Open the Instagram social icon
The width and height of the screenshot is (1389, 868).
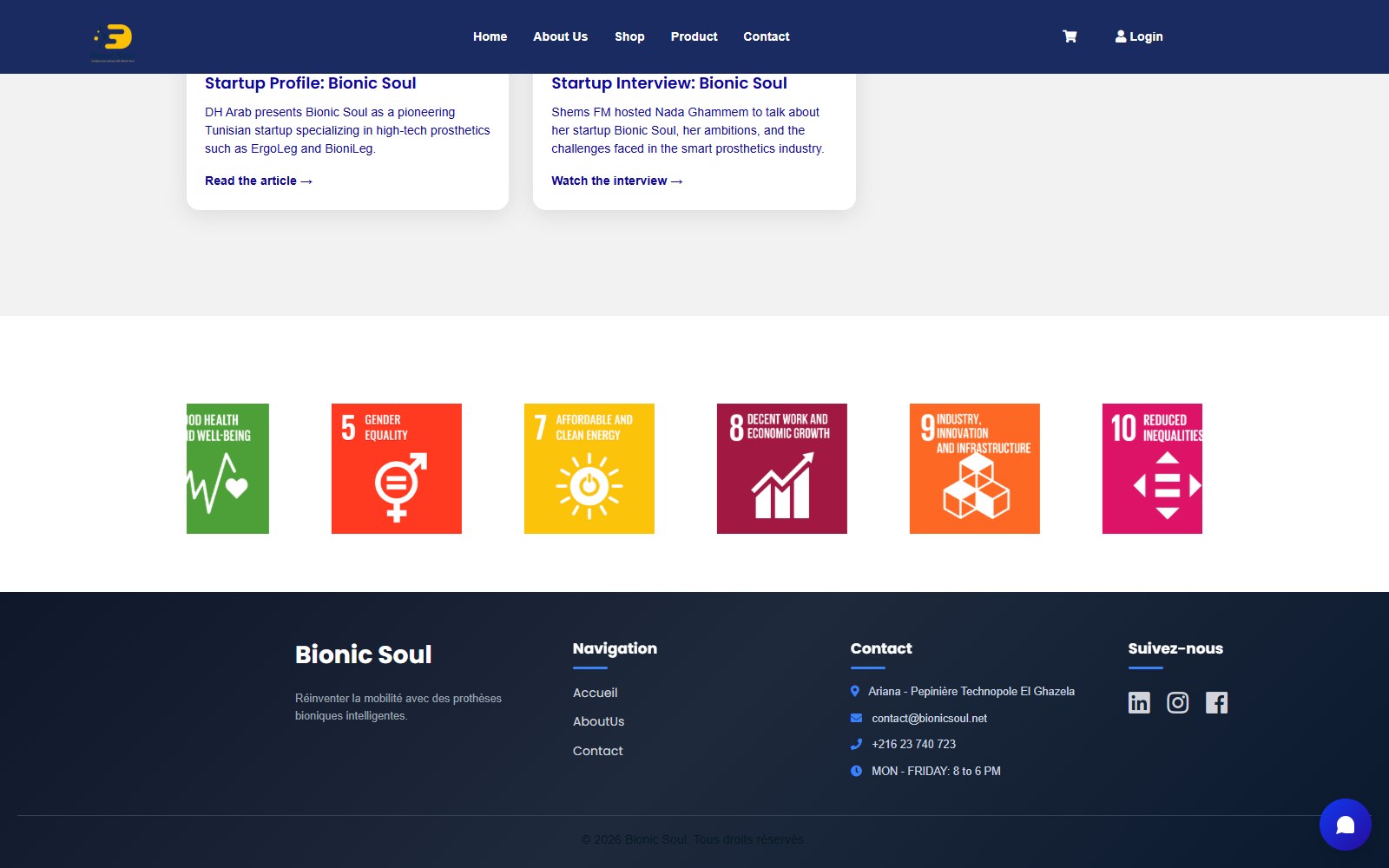tap(1178, 702)
